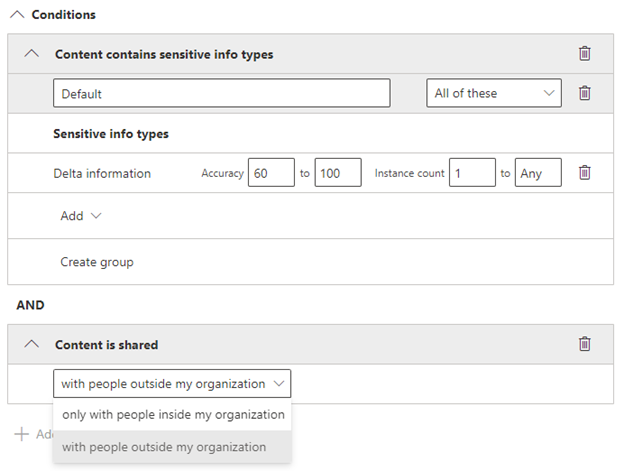Viewport: 624px width, 471px height.
Task: Collapse Content contains sensitive info types
Action: point(32,54)
